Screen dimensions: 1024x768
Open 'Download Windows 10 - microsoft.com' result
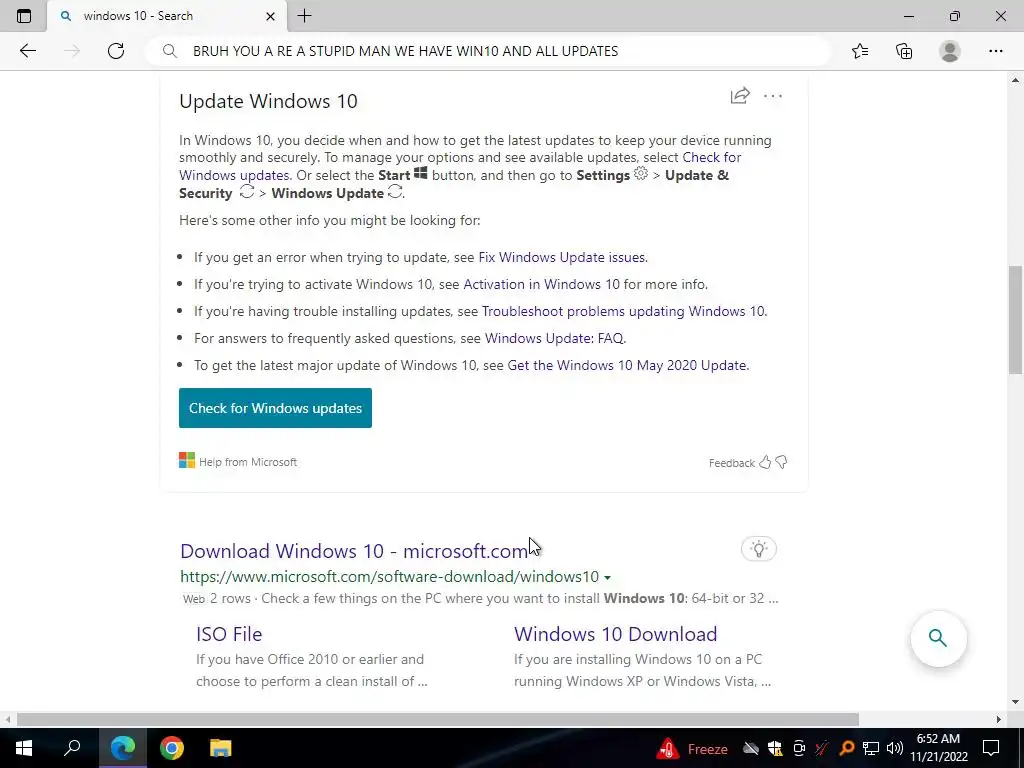(354, 551)
